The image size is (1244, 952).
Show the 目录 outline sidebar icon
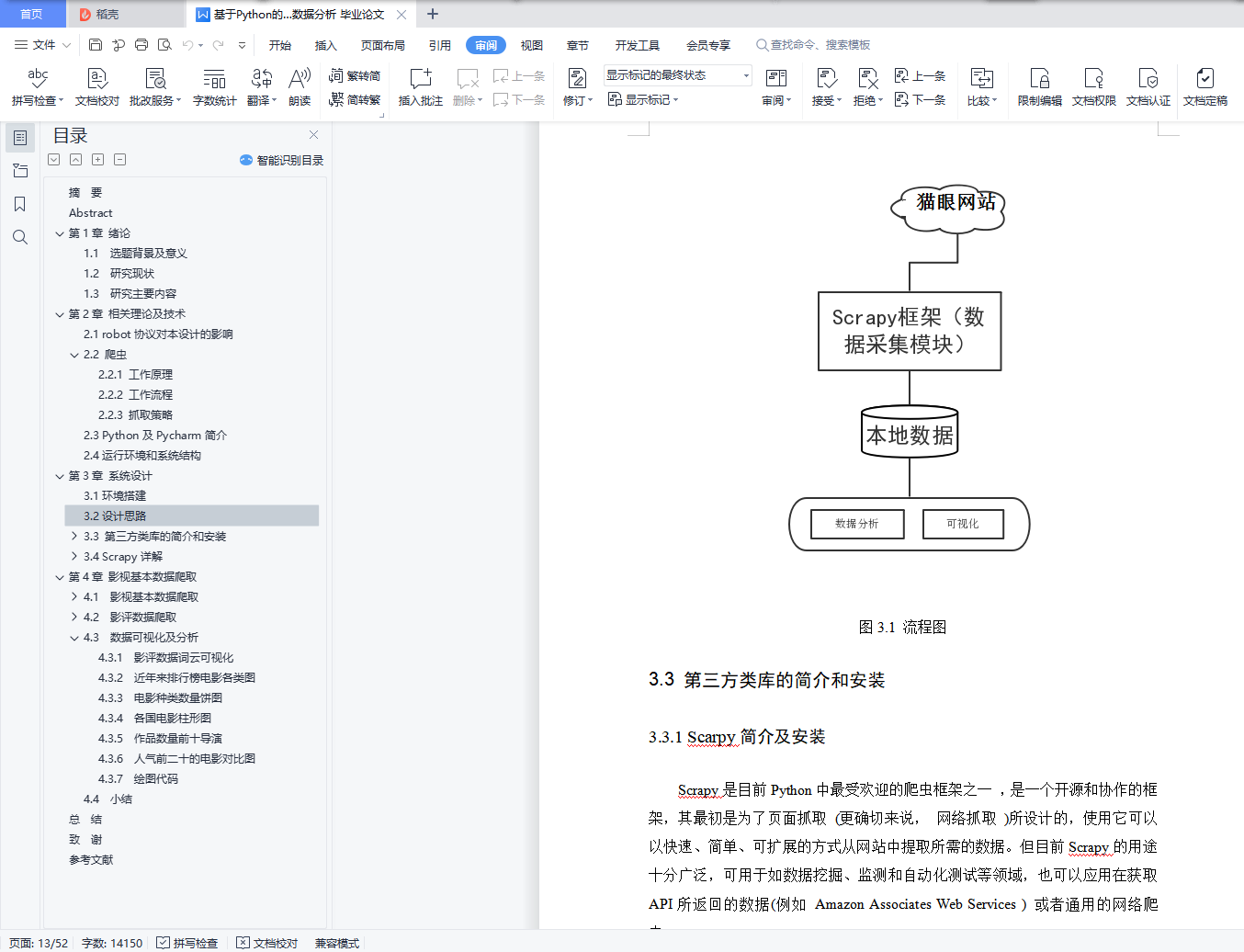pos(20,138)
